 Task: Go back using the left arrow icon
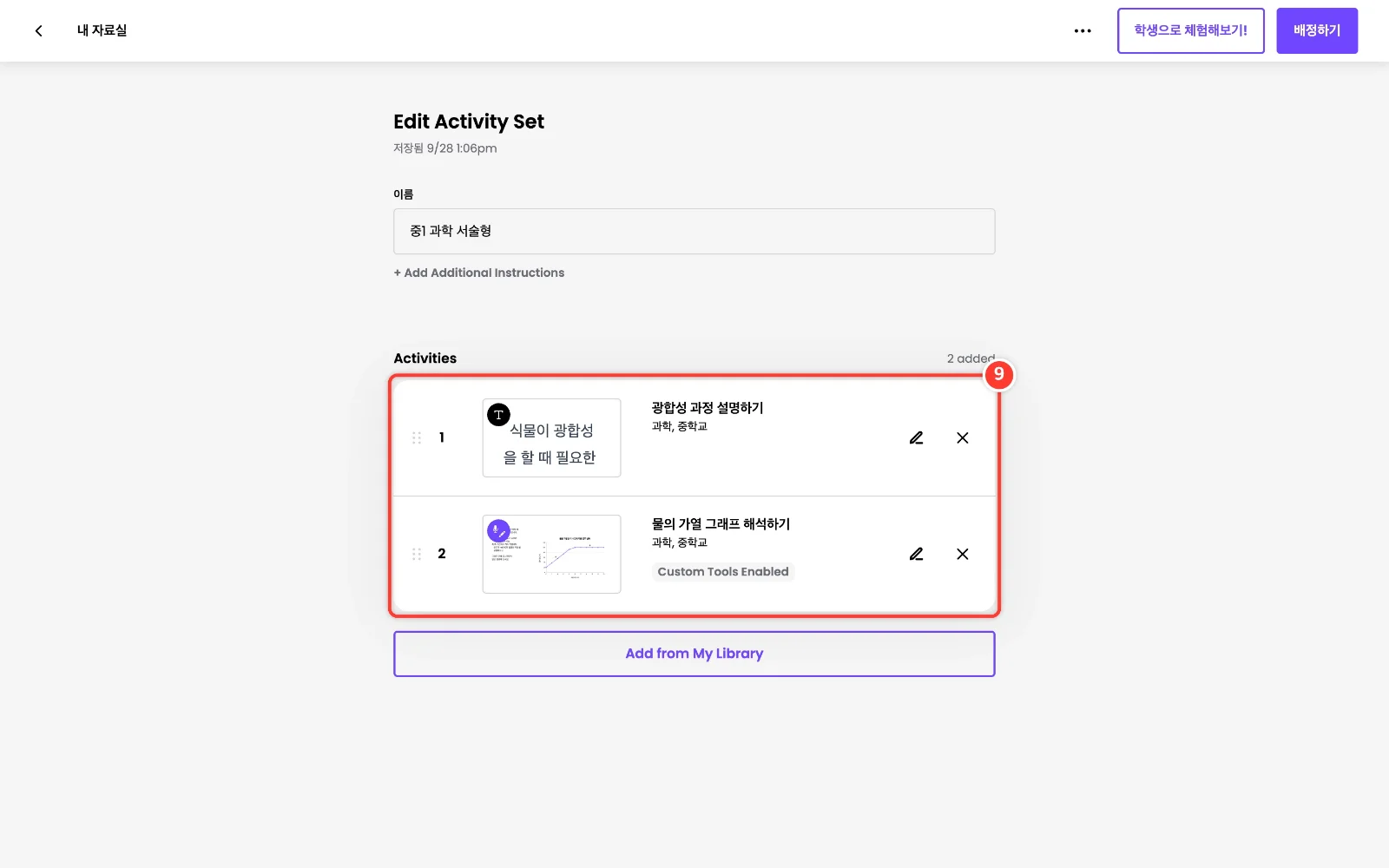(38, 30)
